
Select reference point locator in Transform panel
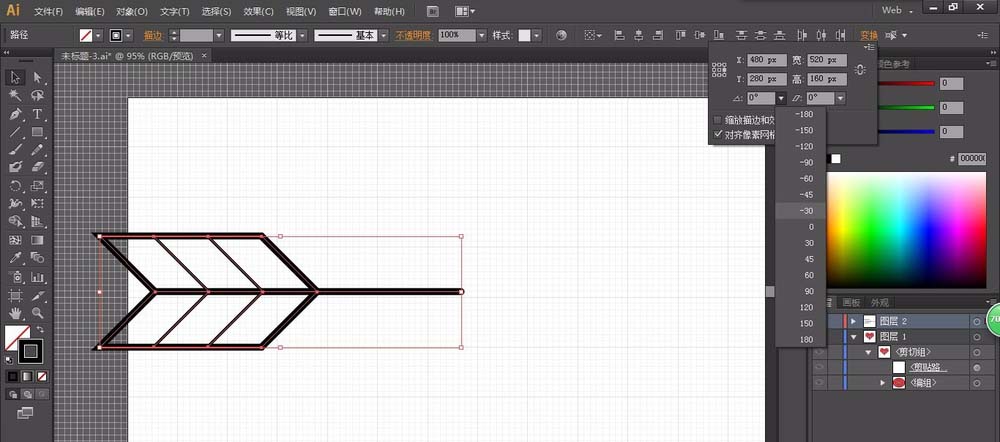tap(719, 70)
